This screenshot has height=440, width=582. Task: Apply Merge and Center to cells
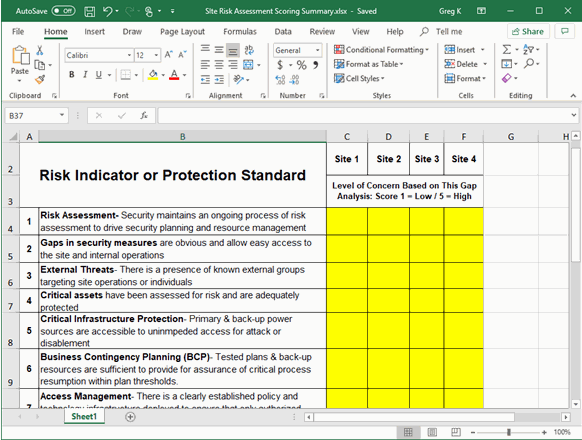tap(248, 65)
